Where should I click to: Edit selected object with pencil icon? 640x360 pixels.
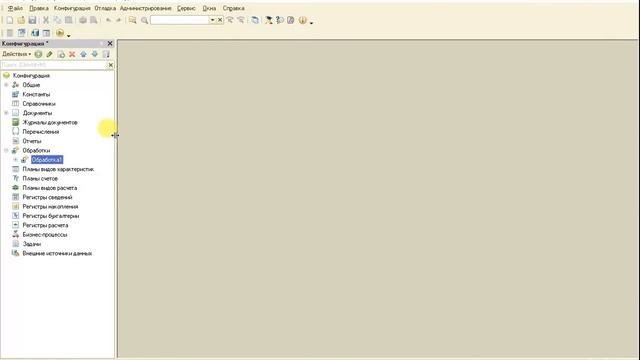click(49, 54)
